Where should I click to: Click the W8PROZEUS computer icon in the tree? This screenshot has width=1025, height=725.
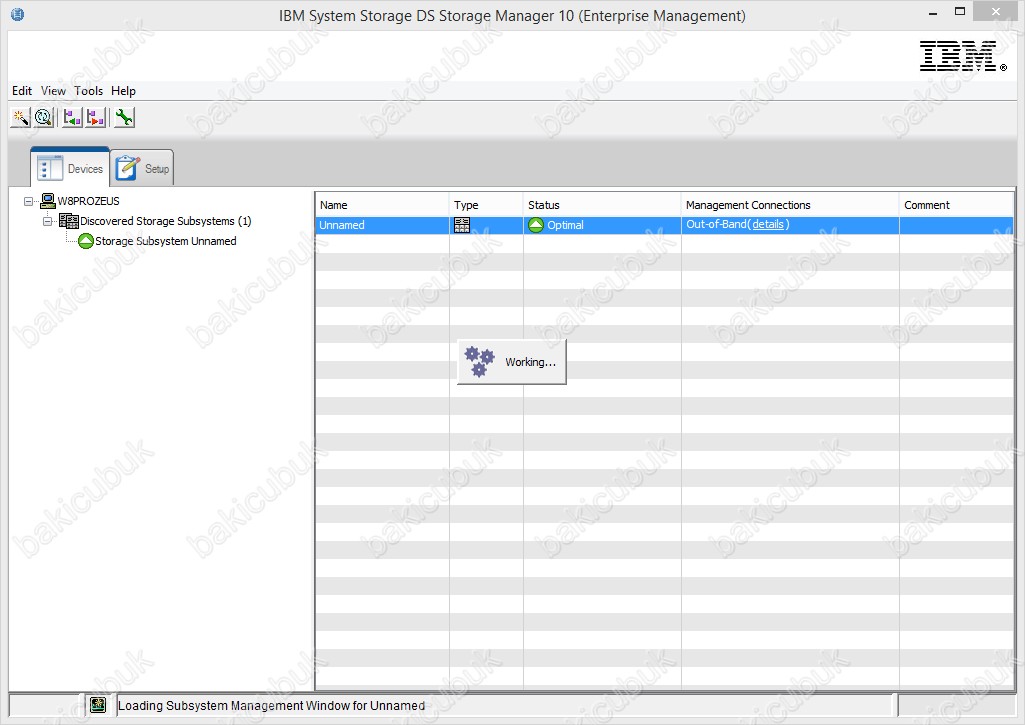[48, 201]
